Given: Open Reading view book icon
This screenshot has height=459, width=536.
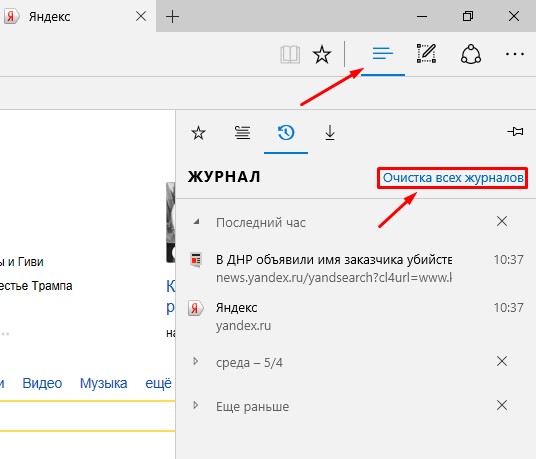Looking at the screenshot, I should [290, 55].
